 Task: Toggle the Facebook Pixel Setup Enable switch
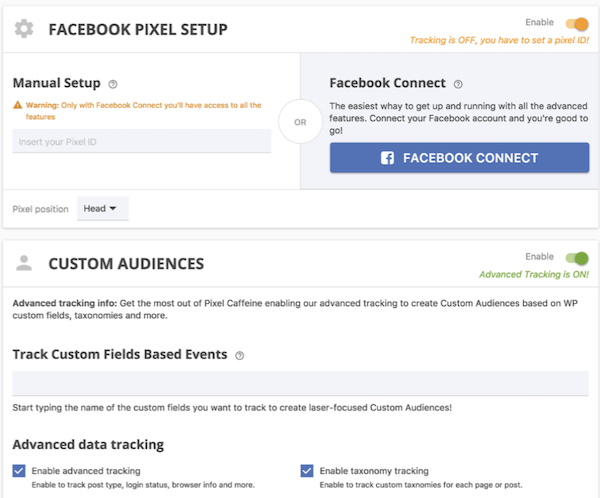pos(577,24)
